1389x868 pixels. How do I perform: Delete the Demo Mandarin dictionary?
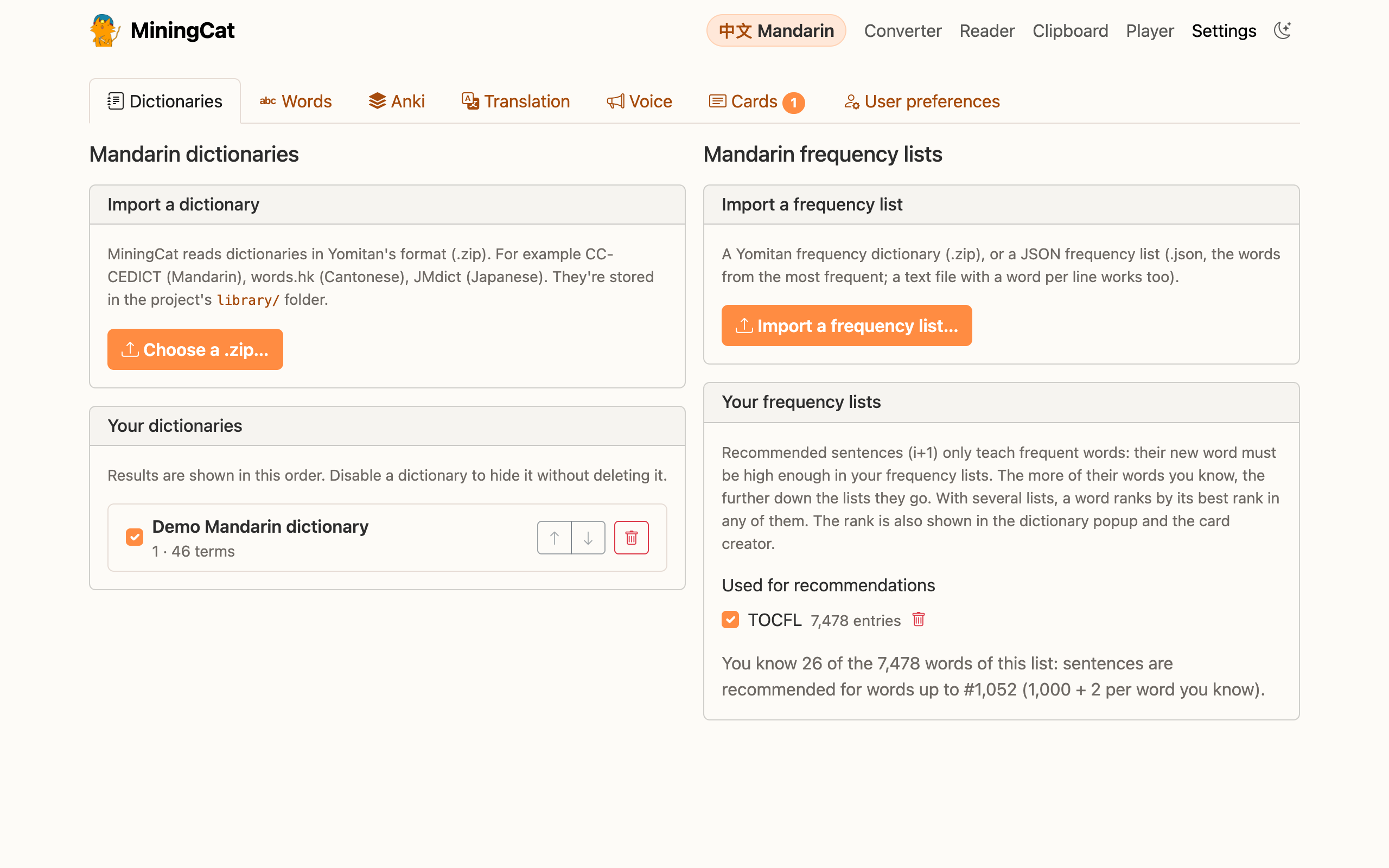[632, 538]
